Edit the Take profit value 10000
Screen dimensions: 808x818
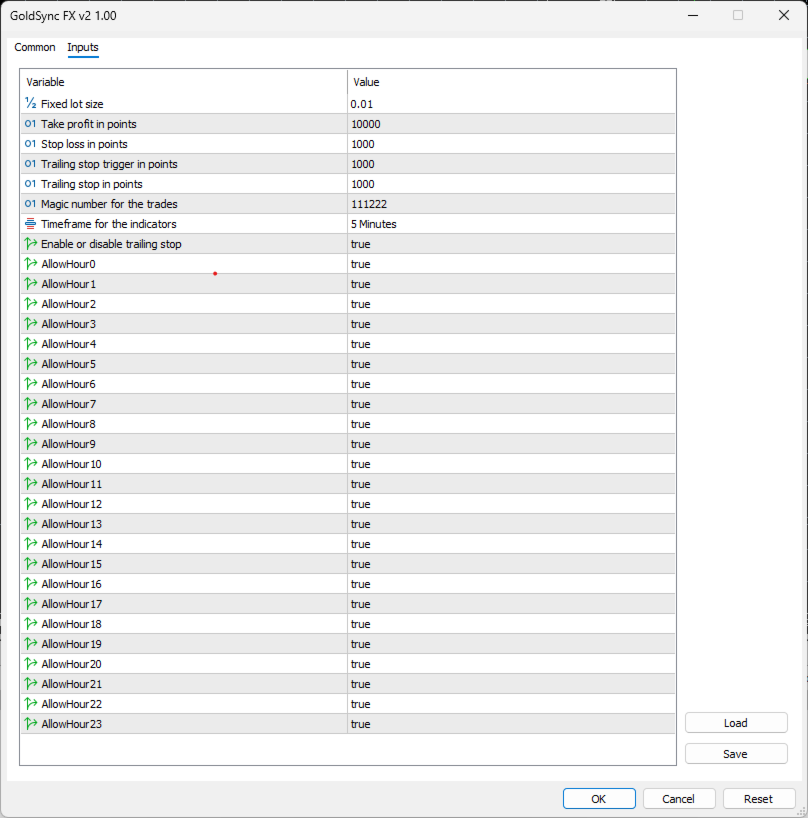tap(366, 124)
